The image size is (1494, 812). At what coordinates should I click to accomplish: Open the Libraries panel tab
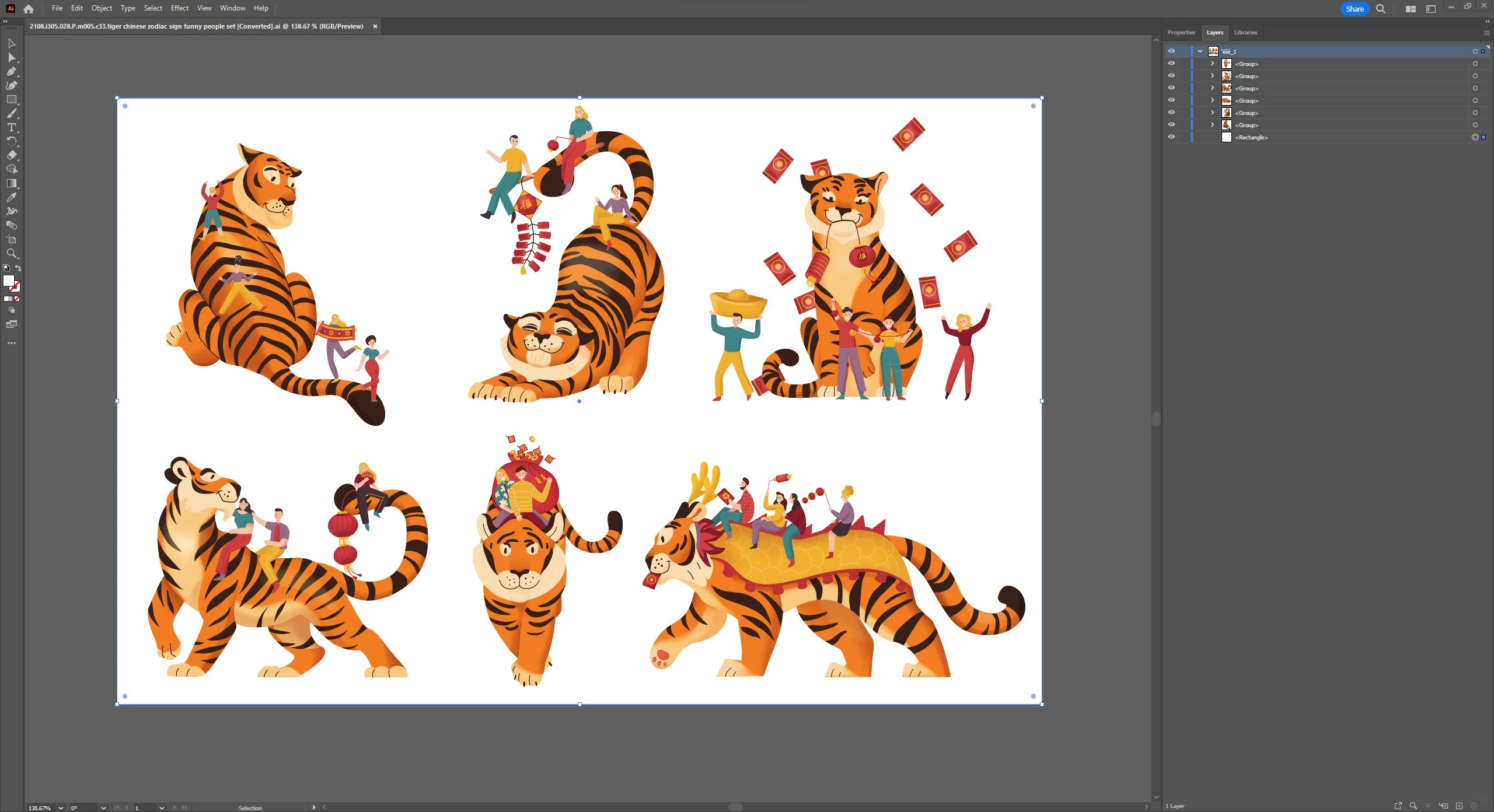click(1245, 33)
